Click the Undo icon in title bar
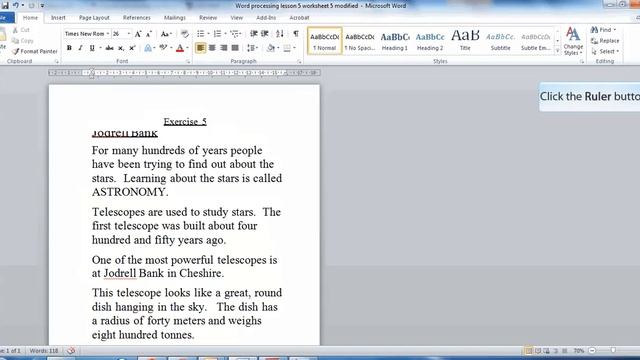The image size is (640, 360). coord(16,5)
